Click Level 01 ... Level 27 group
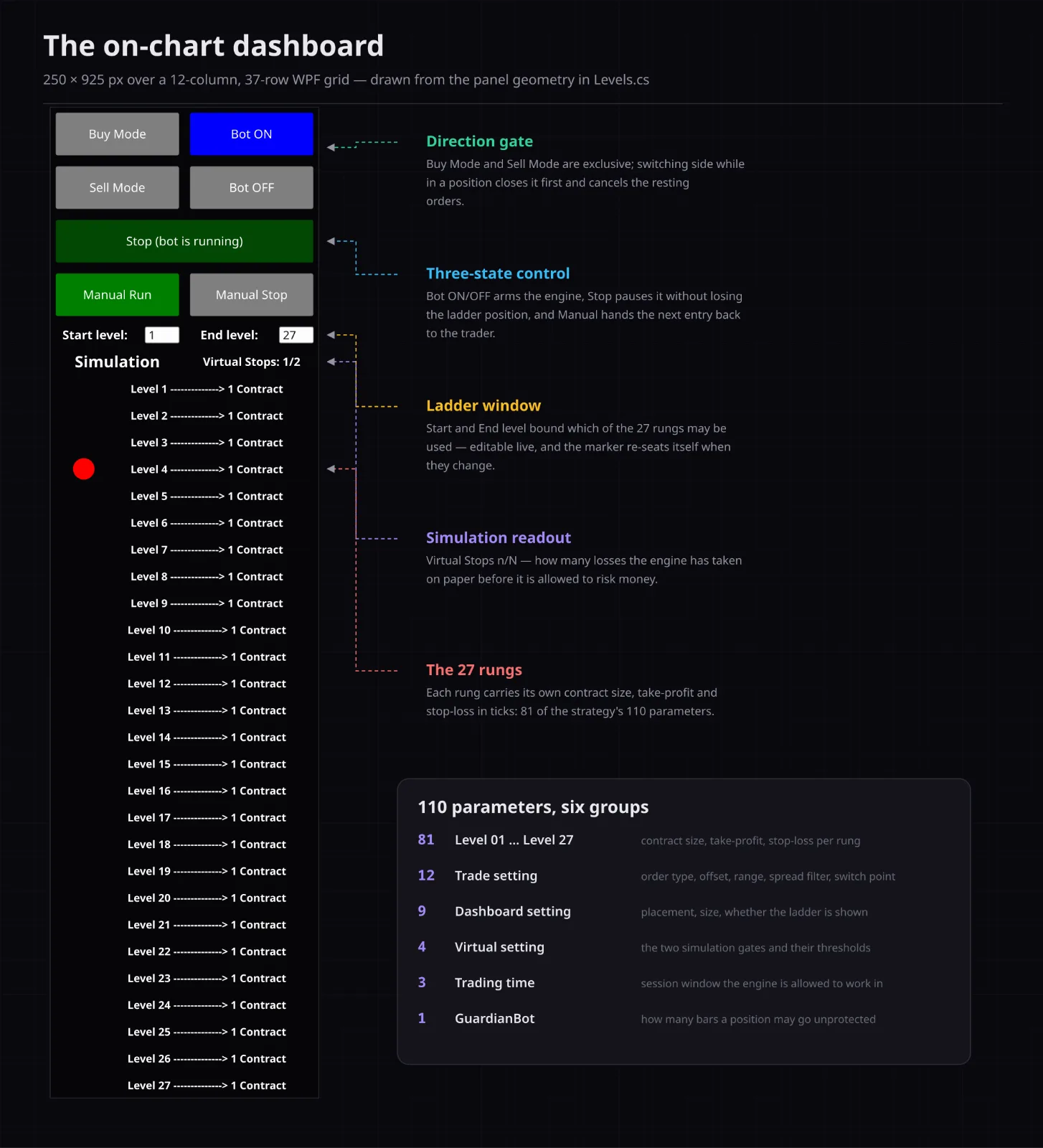This screenshot has height=1148, width=1043. 514,840
